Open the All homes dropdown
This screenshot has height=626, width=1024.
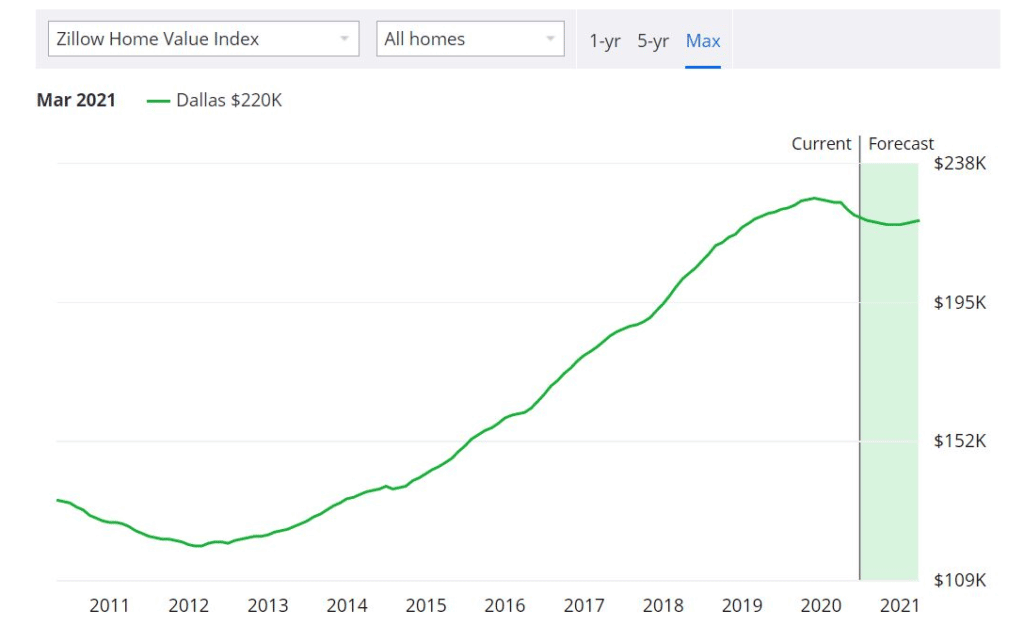470,39
